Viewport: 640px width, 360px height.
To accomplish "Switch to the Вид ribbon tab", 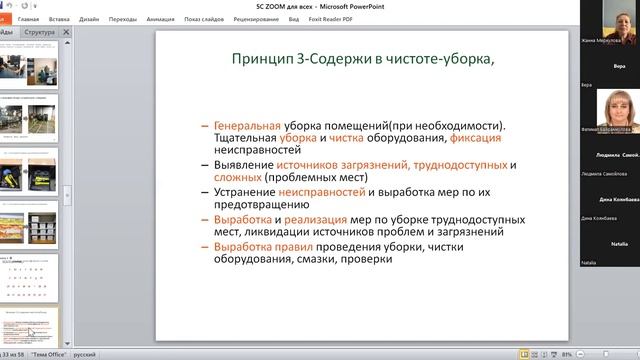I will pyautogui.click(x=293, y=19).
